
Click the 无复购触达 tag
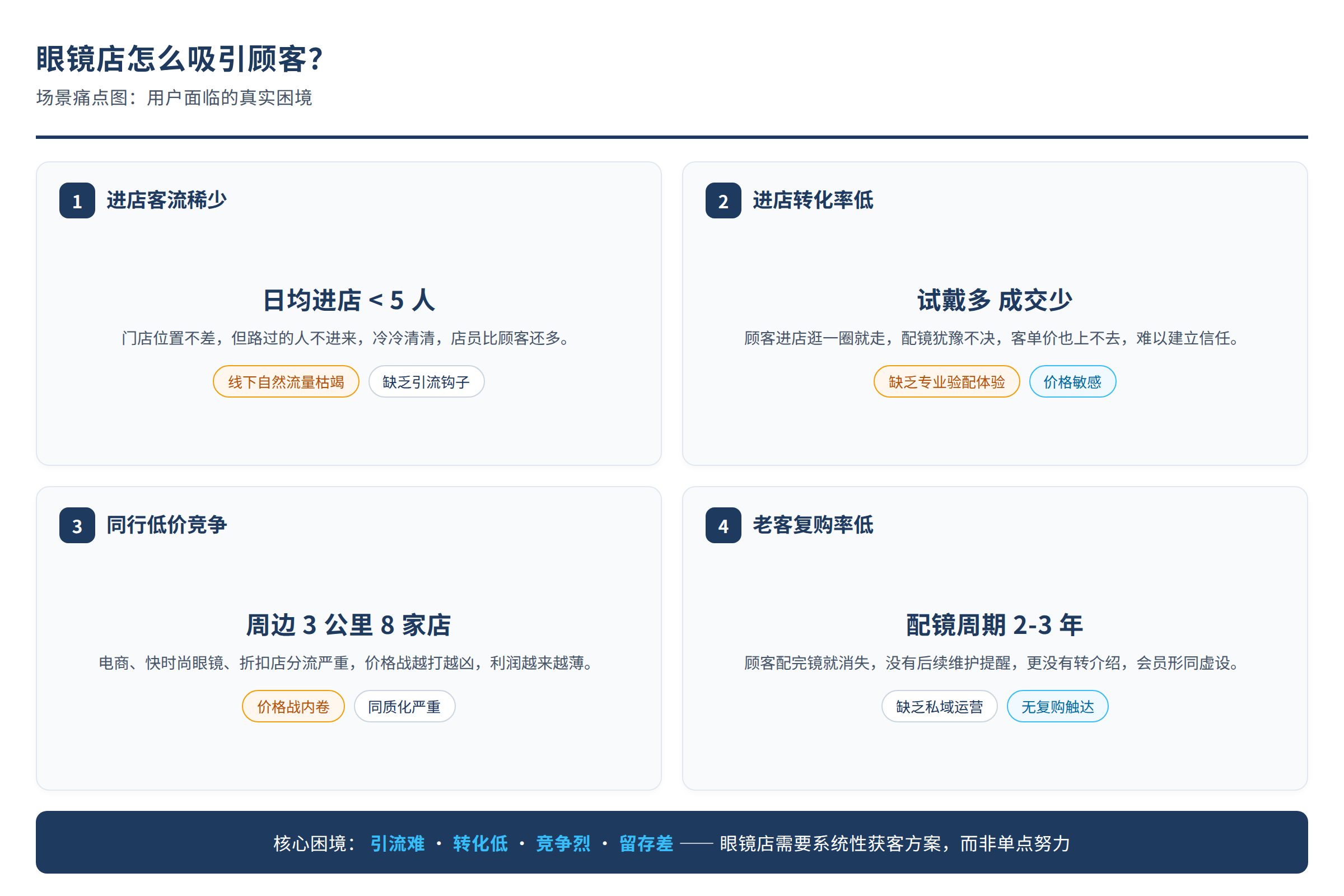point(1058,706)
